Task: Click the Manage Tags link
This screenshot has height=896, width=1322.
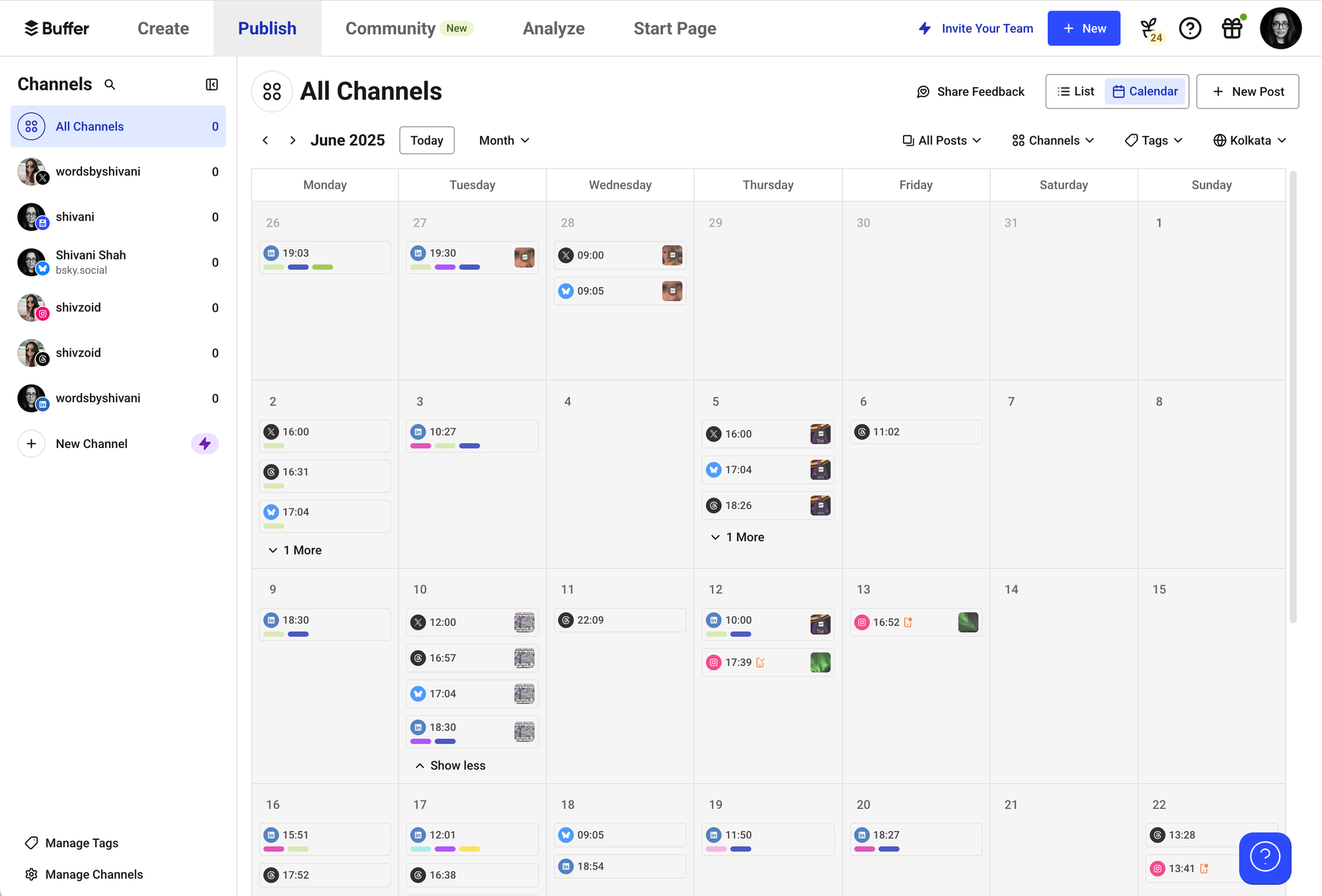Action: (x=81, y=842)
